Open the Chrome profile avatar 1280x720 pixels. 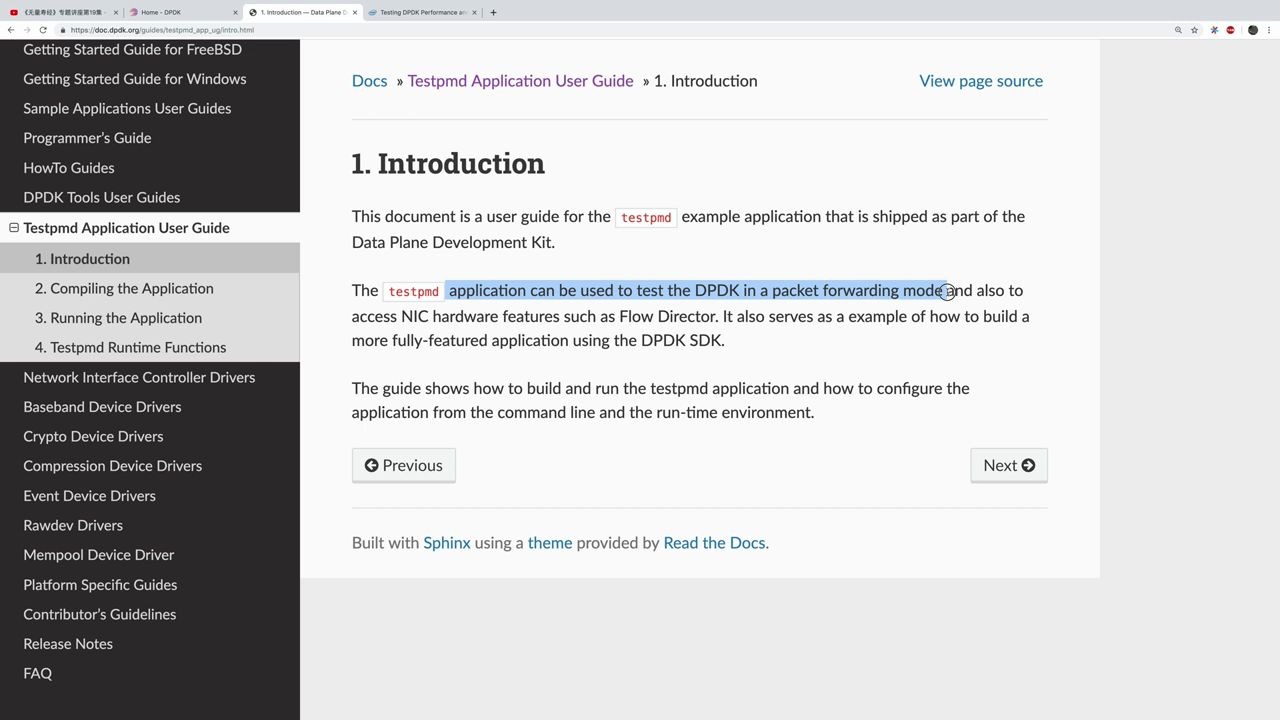pos(1253,30)
